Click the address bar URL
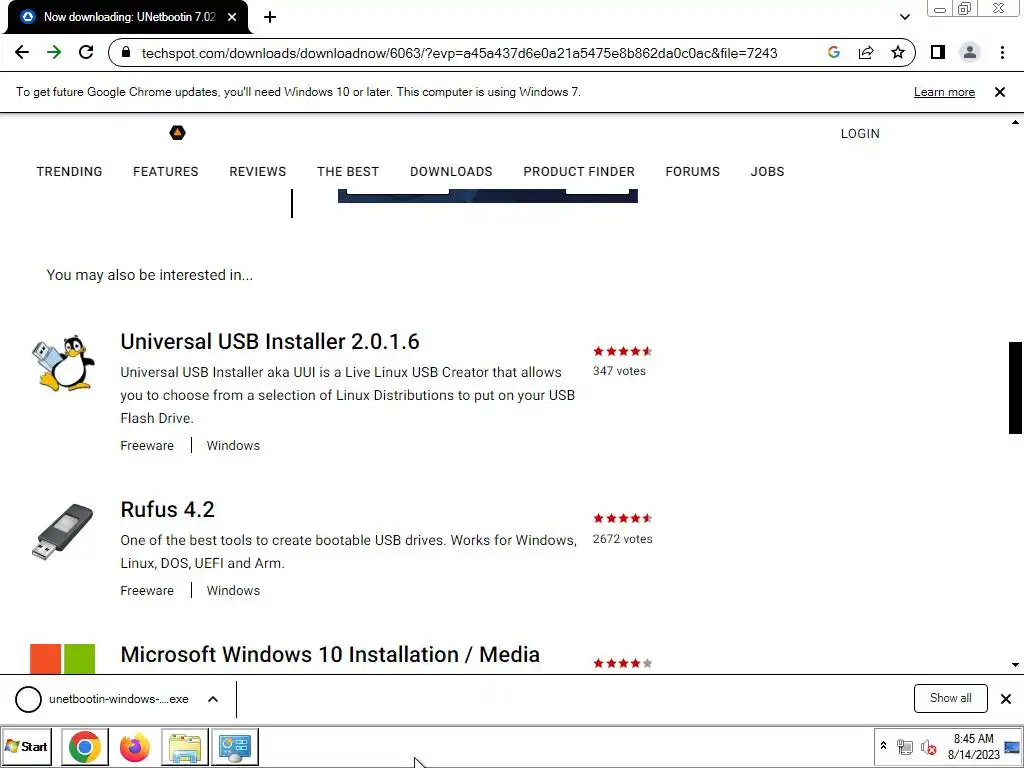This screenshot has width=1024, height=768. coord(459,53)
